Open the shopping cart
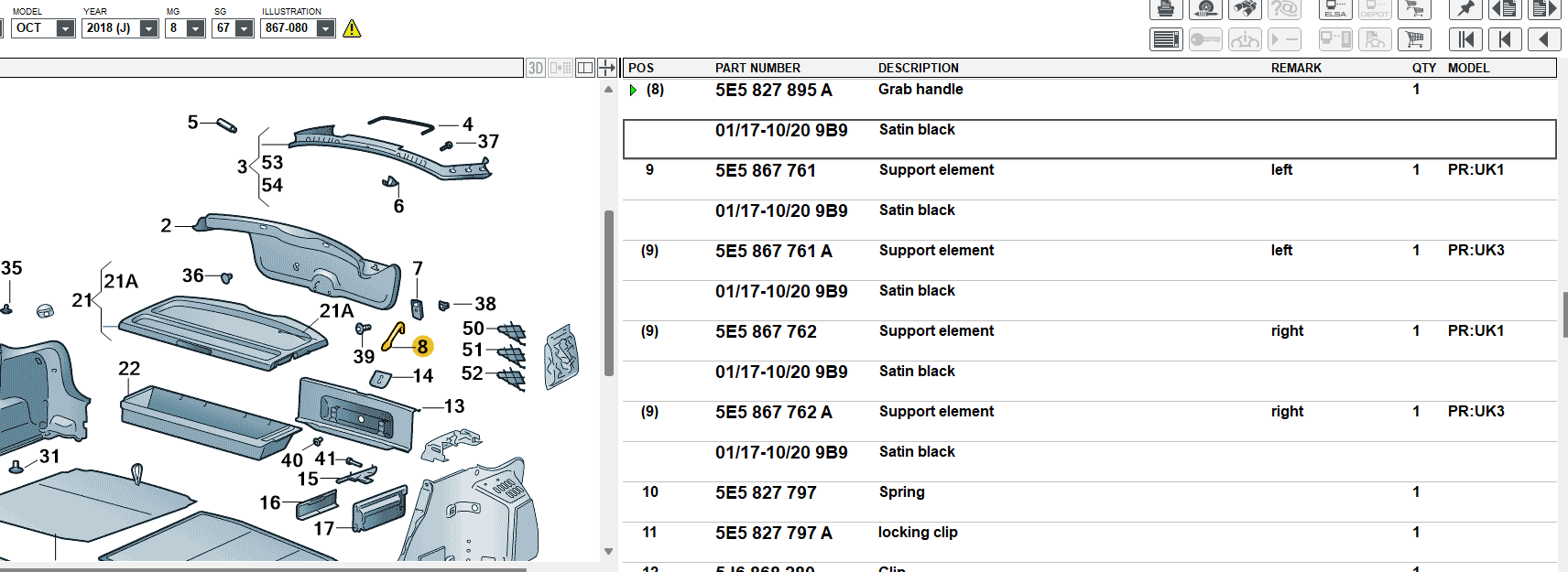Viewport: 1568px width, 572px height. (1414, 39)
